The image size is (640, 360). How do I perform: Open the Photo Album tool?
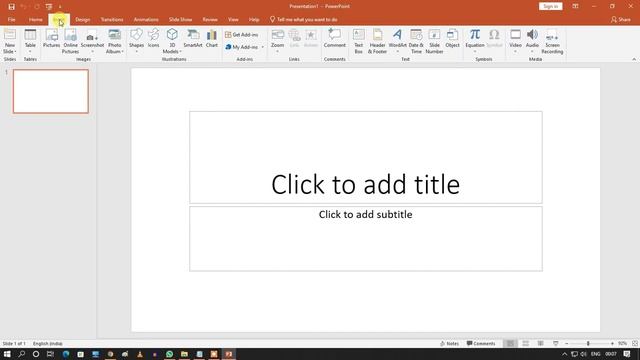(114, 41)
